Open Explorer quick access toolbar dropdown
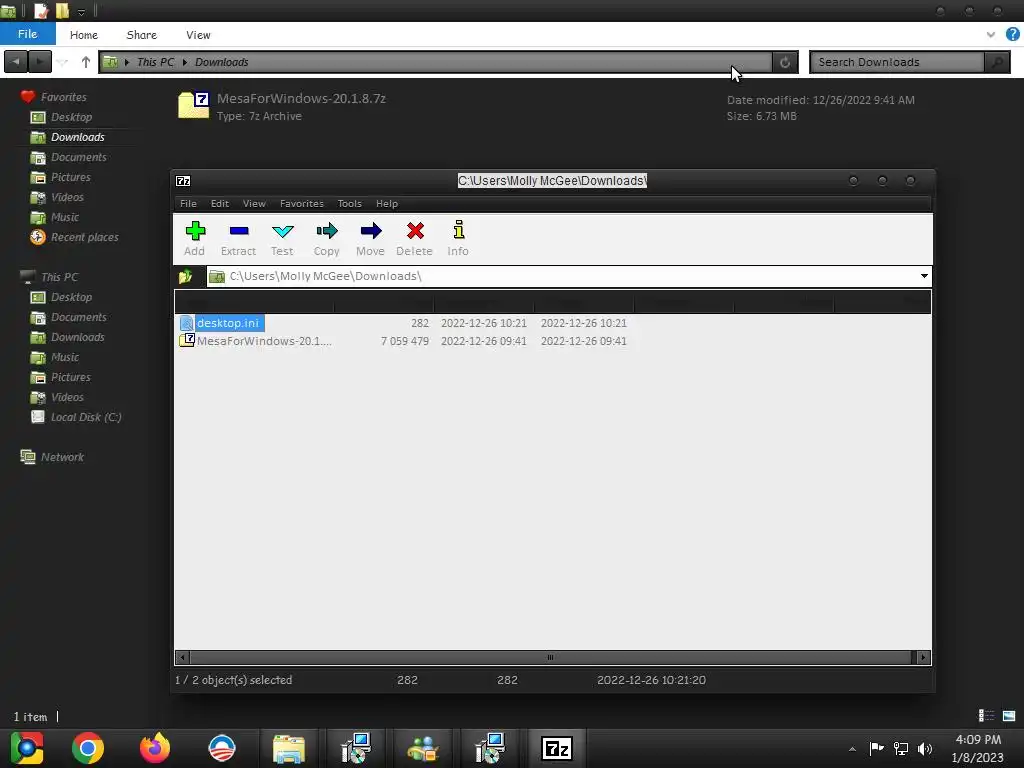Screen dimensions: 1024x768 coord(81,12)
